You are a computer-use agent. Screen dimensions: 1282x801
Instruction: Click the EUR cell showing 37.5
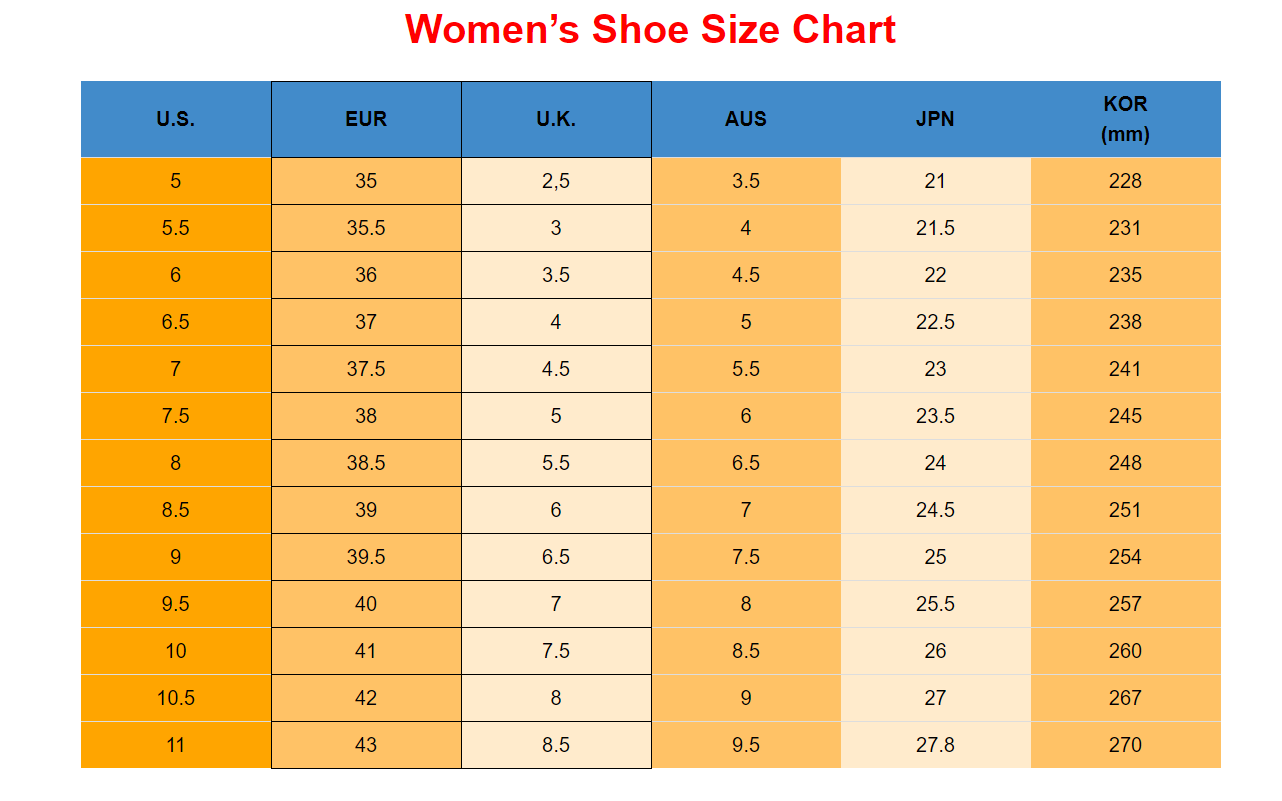point(366,369)
